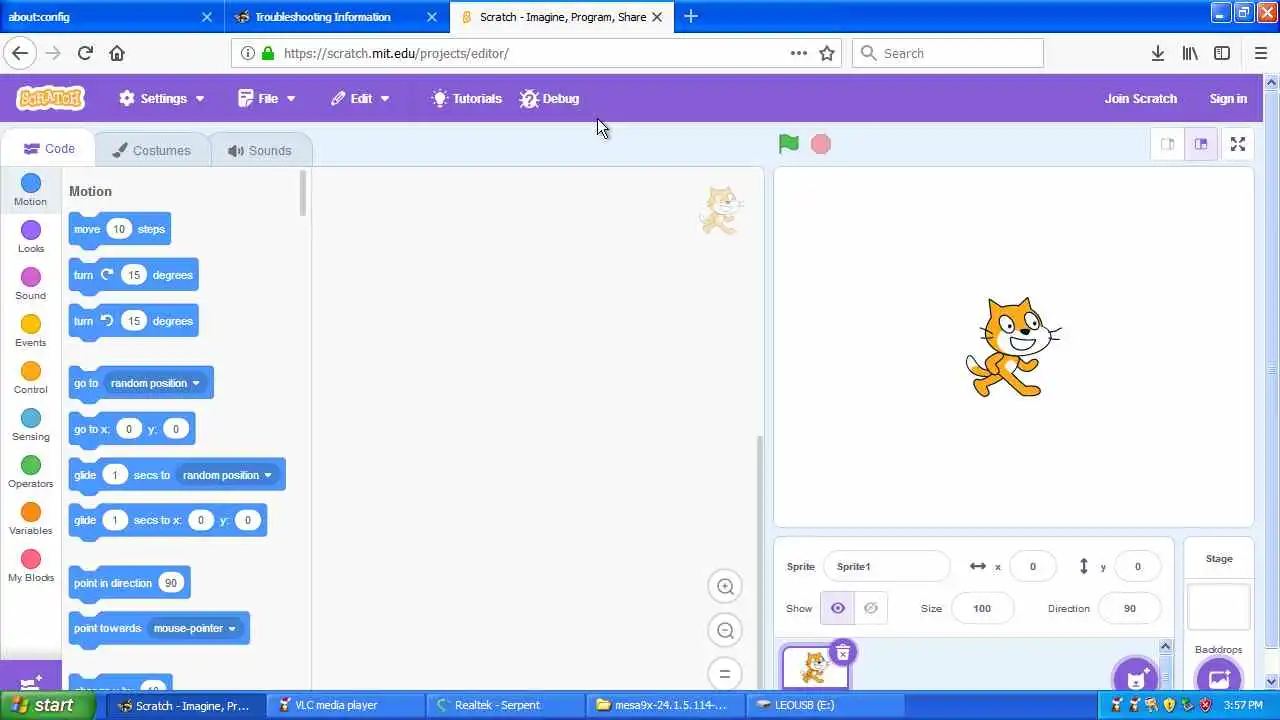Click the turn counterclockwise 15 degrees block
1280x720 pixels.
[x=133, y=321]
